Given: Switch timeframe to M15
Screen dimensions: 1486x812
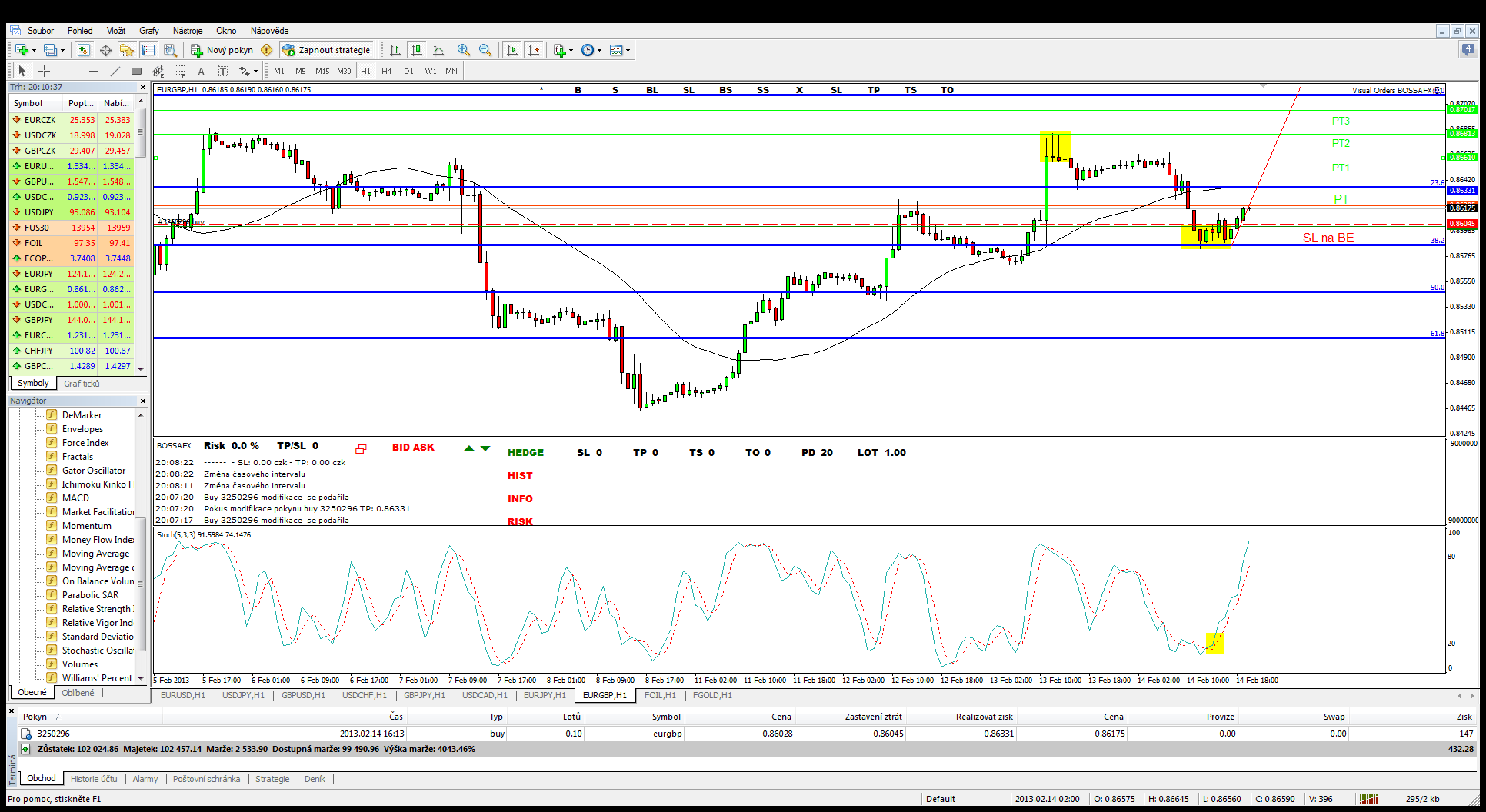Looking at the screenshot, I should [322, 71].
